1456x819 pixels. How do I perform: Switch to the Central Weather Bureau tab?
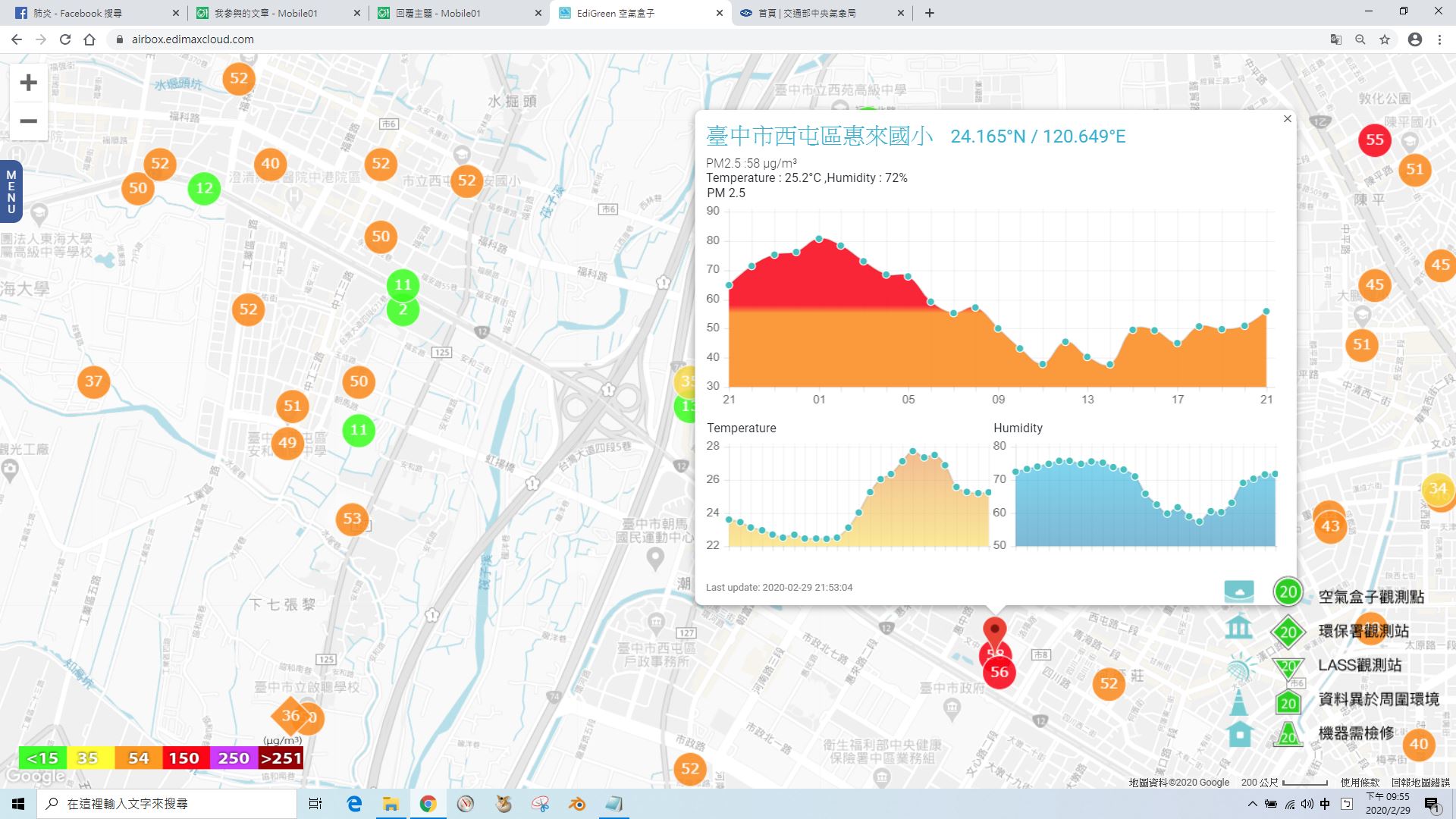(817, 13)
